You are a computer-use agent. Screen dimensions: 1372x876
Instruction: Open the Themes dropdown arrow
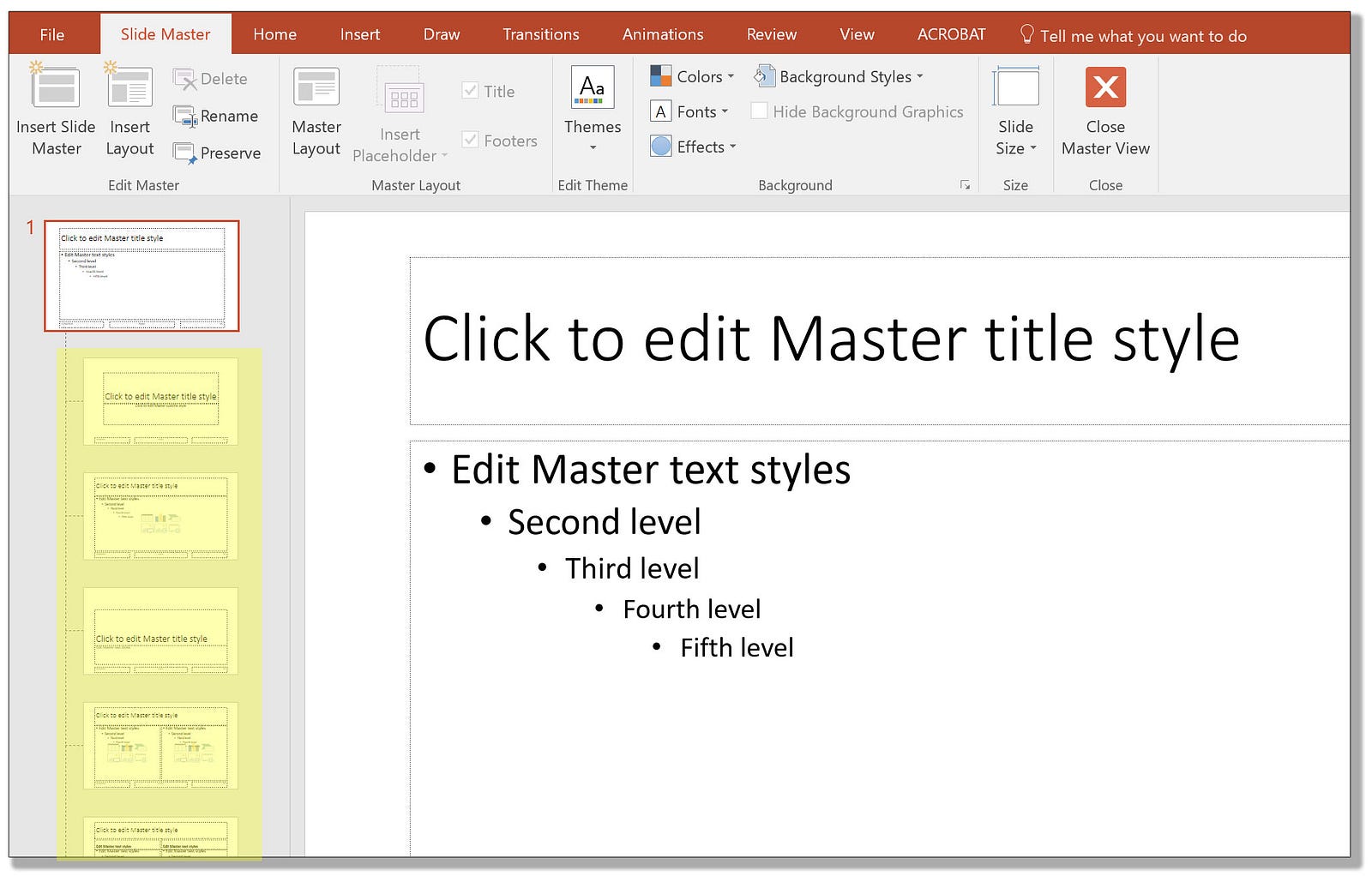[x=593, y=147]
